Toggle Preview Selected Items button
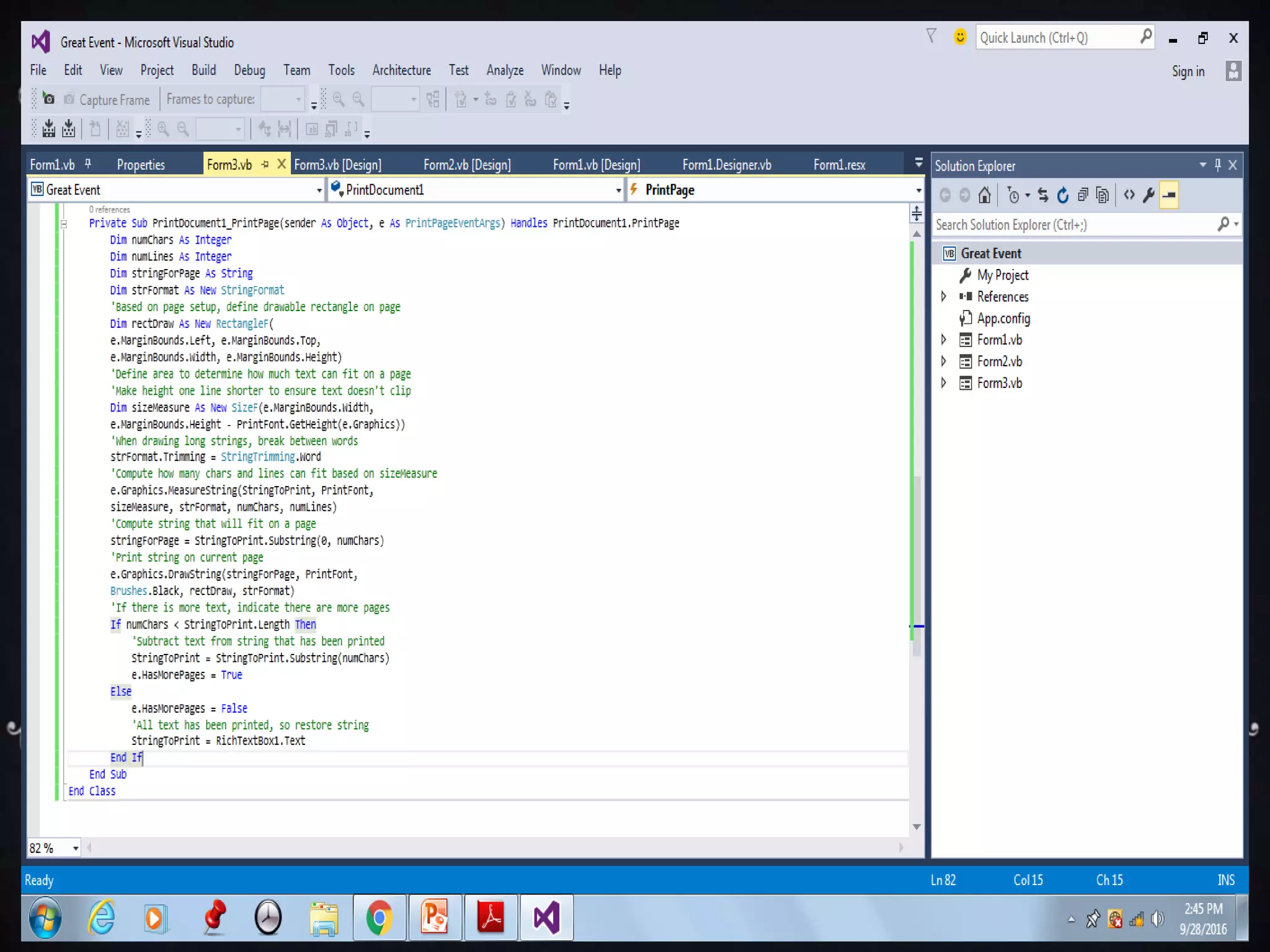The width and height of the screenshot is (1270, 952). pyautogui.click(x=1169, y=196)
